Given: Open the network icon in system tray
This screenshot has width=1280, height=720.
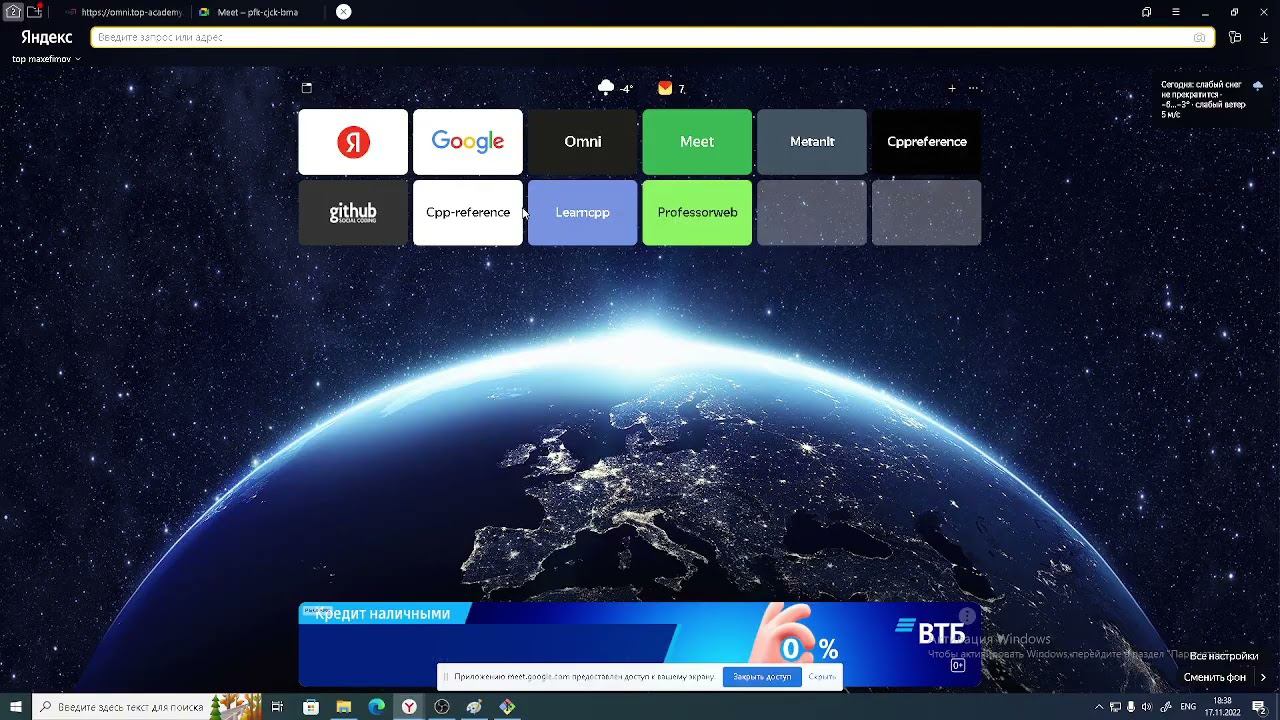Looking at the screenshot, I should click(x=1115, y=707).
